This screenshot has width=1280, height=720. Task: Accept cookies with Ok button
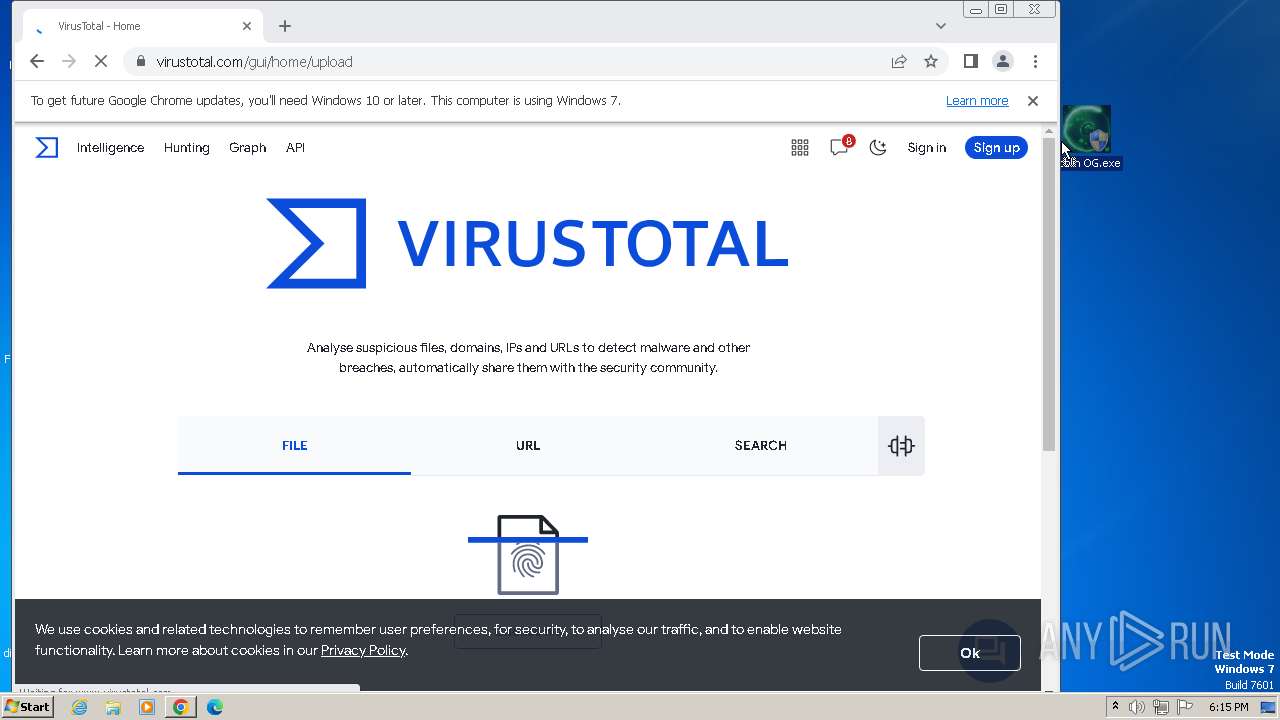tap(970, 653)
